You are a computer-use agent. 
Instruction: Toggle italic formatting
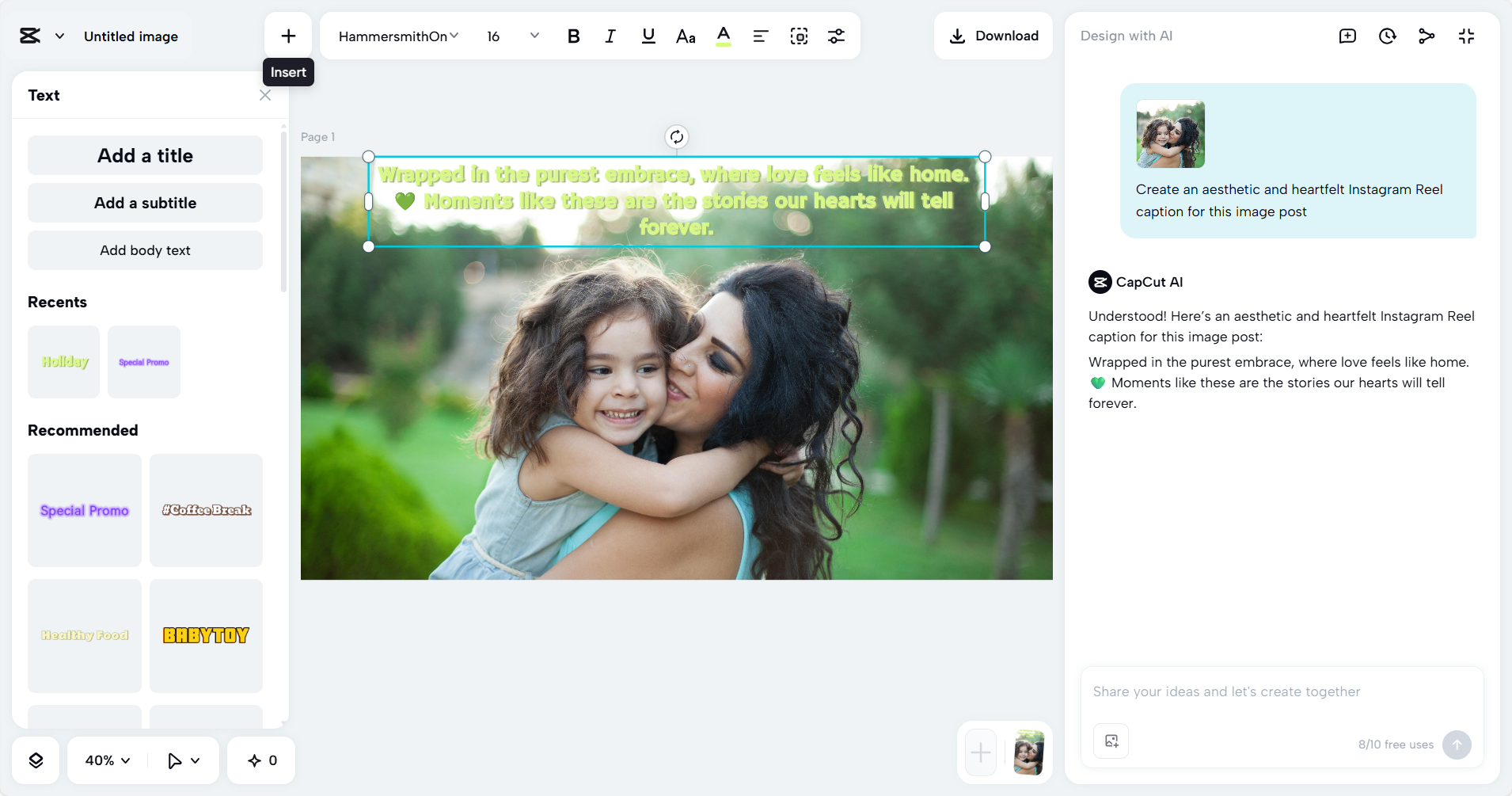click(x=610, y=36)
